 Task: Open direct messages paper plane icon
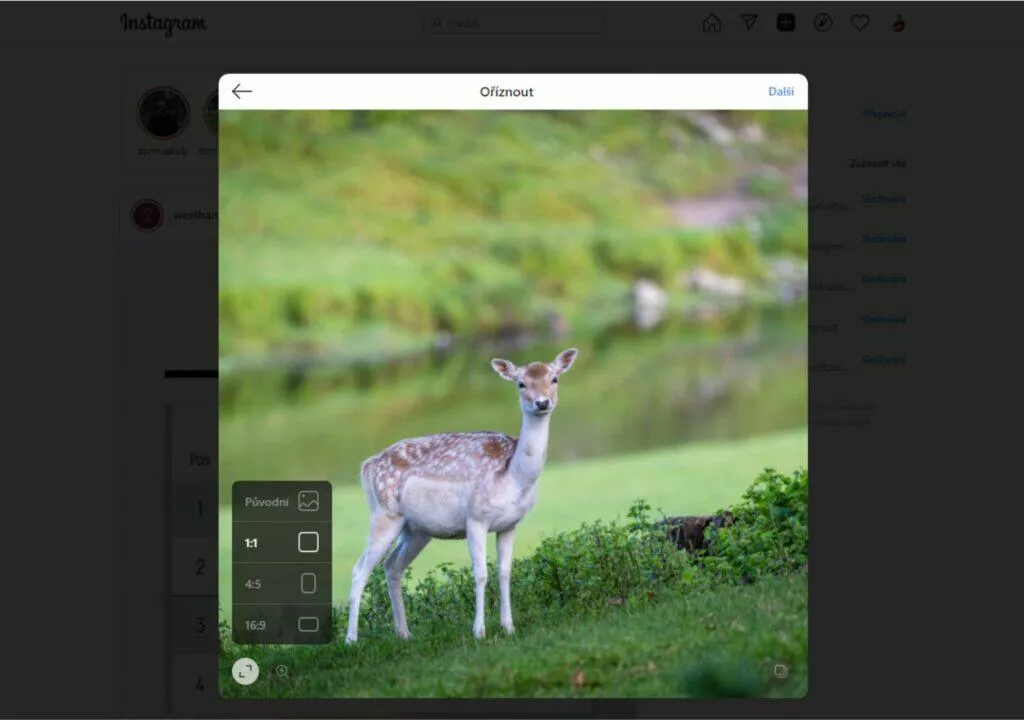749,23
